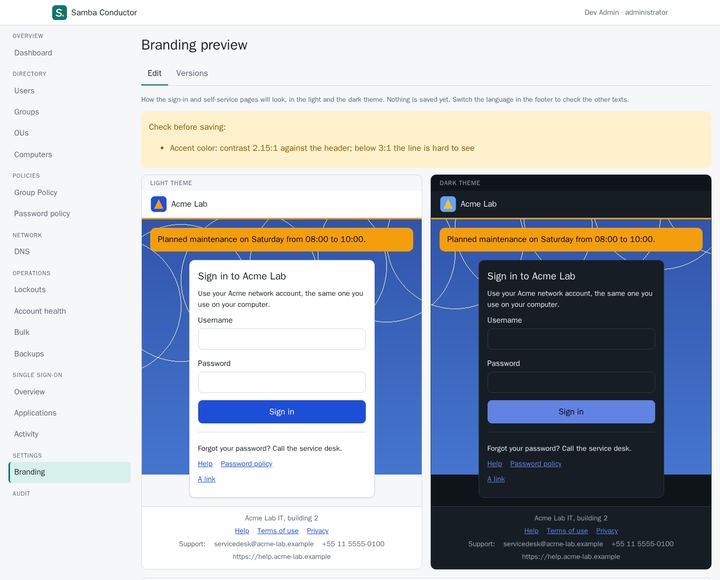Open Lockouts under Operations
Image resolution: width=720 pixels, height=580 pixels.
tap(30, 290)
